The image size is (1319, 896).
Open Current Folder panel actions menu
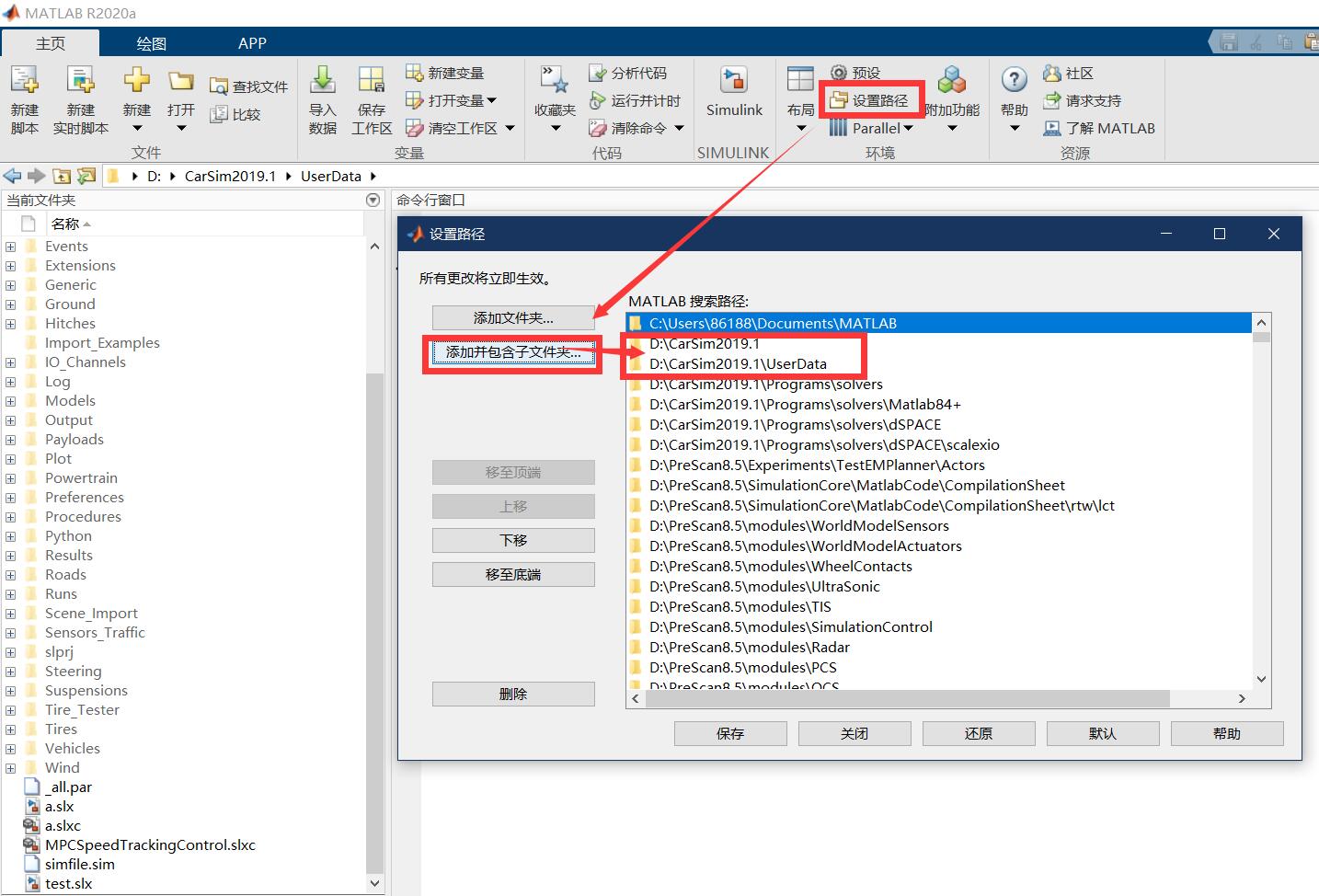coord(373,200)
